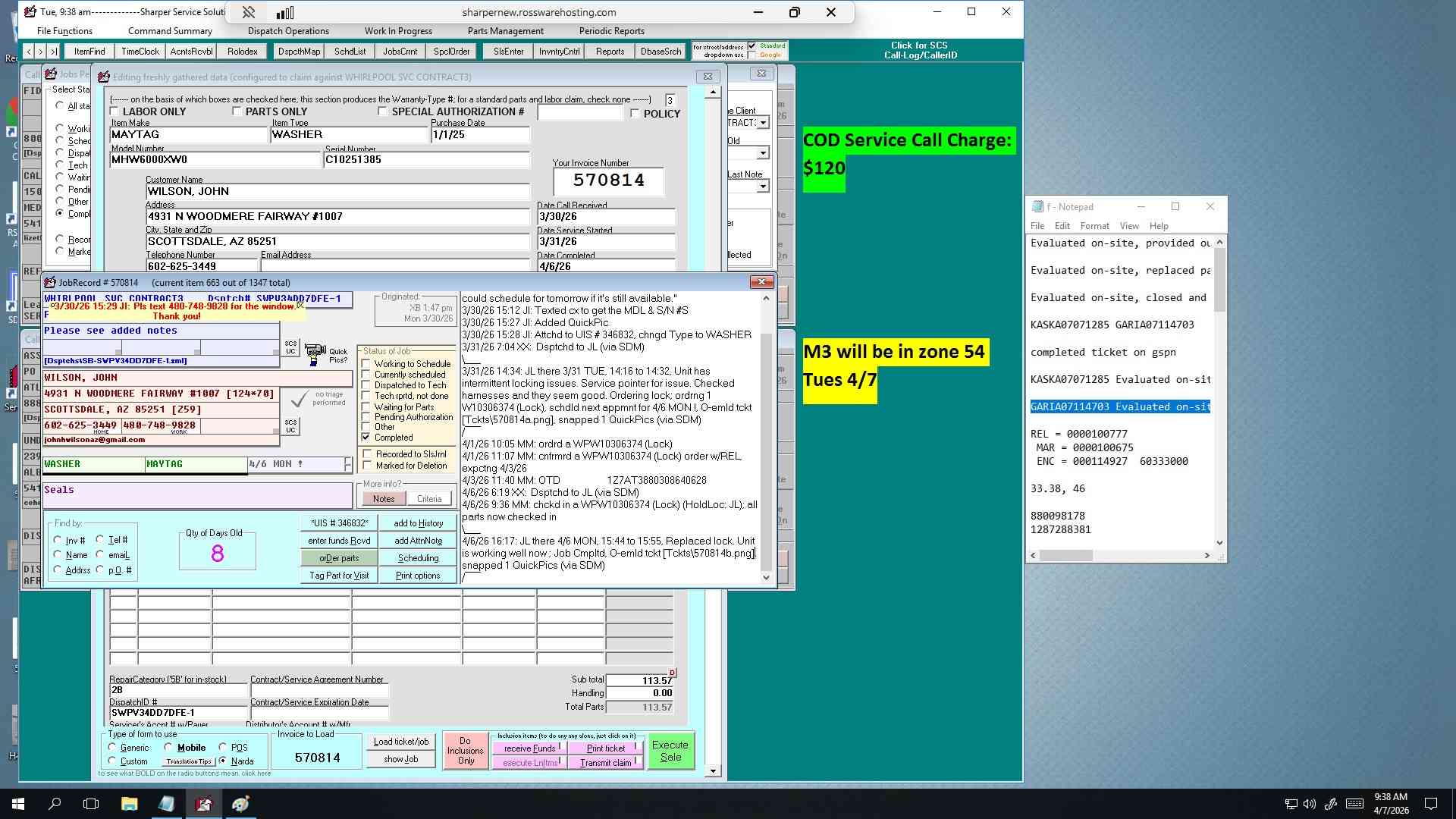Viewport: 1456px width, 819px height.
Task: Click the Notepad horizontal scrollbar thumb
Action: click(1066, 556)
